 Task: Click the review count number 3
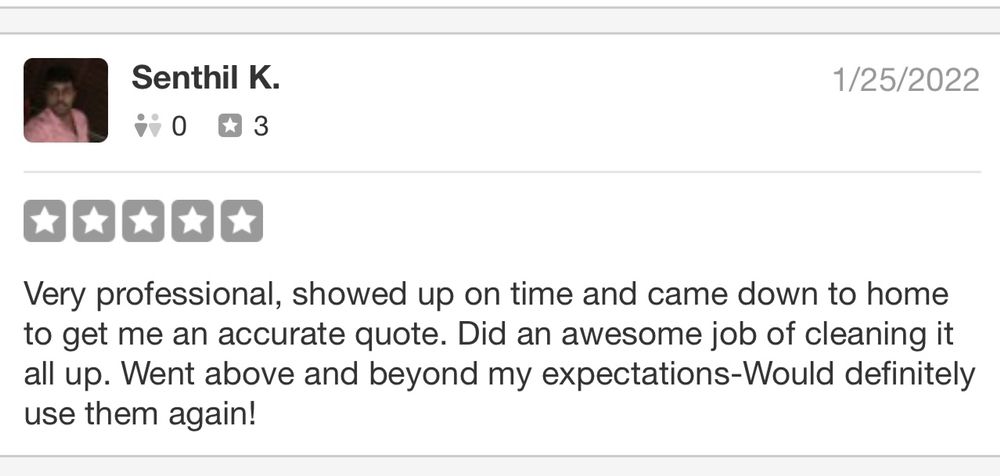coord(260,126)
